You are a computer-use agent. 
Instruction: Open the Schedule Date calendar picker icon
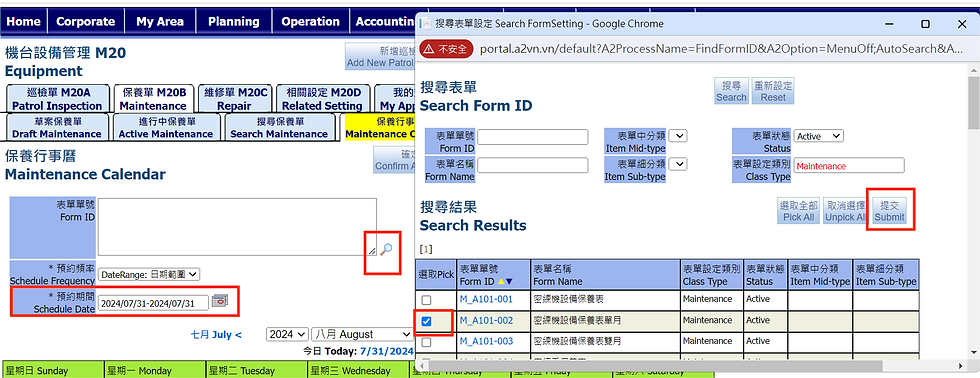click(x=220, y=301)
